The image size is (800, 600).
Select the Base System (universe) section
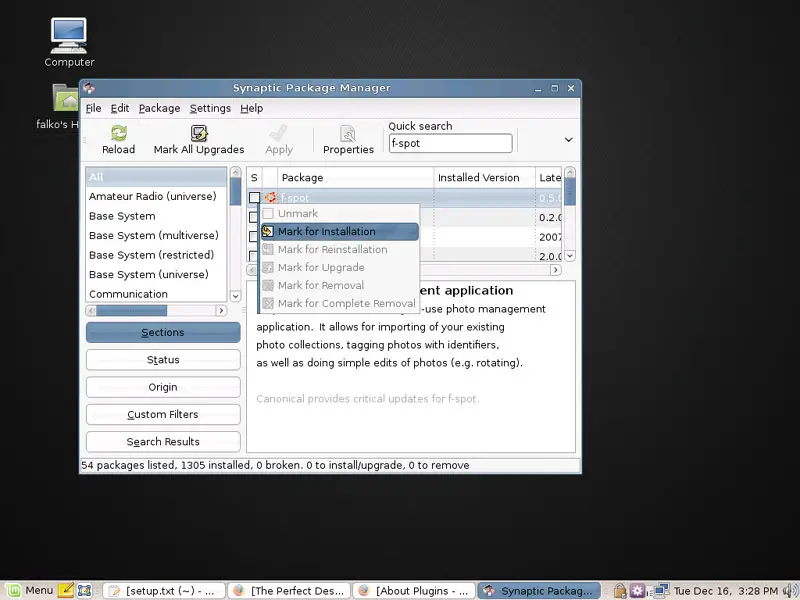click(x=156, y=274)
